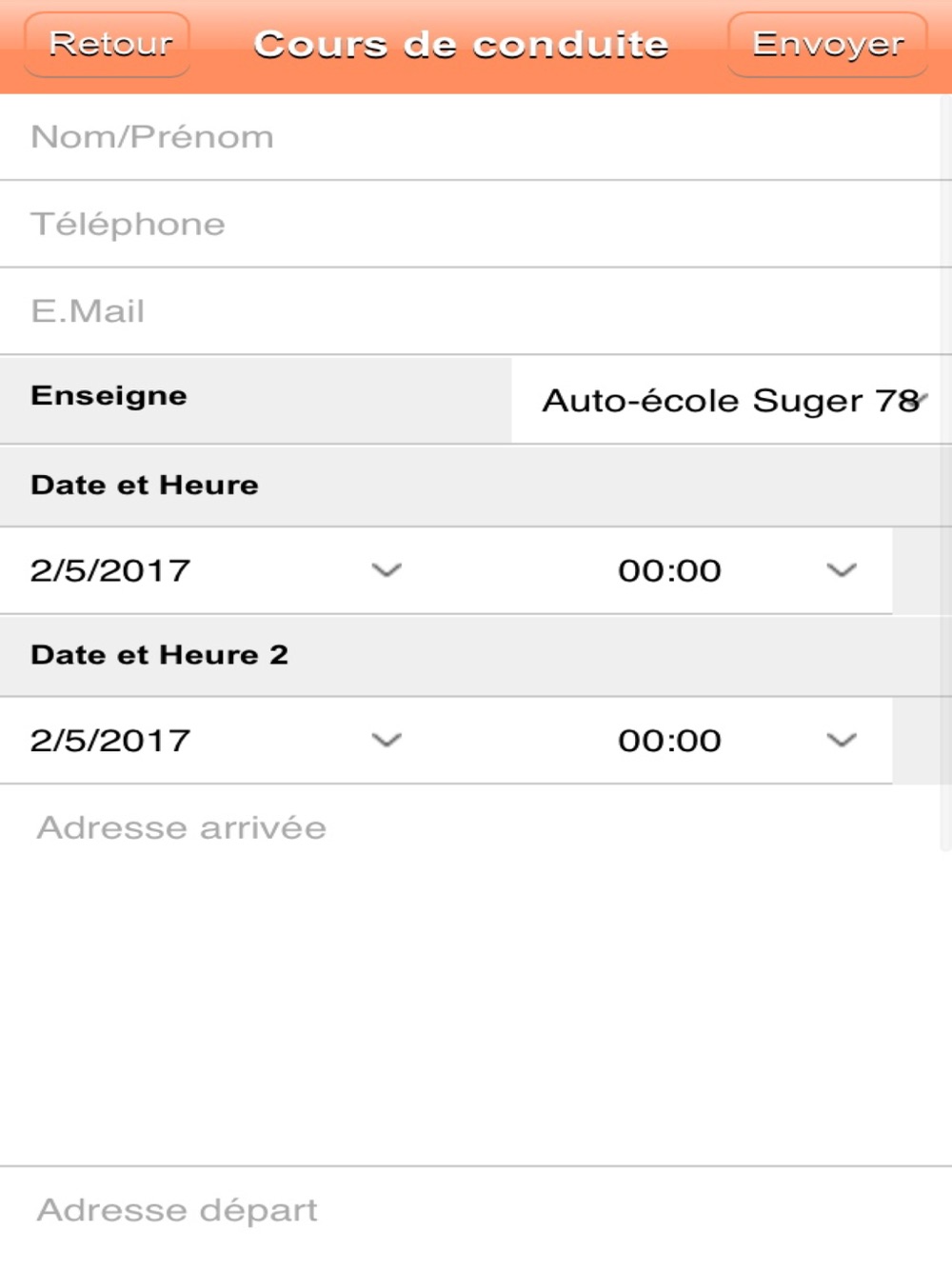Click the chevron beside the first 00:00 time
Viewport: 952px width, 1270px height.
pyautogui.click(x=842, y=570)
